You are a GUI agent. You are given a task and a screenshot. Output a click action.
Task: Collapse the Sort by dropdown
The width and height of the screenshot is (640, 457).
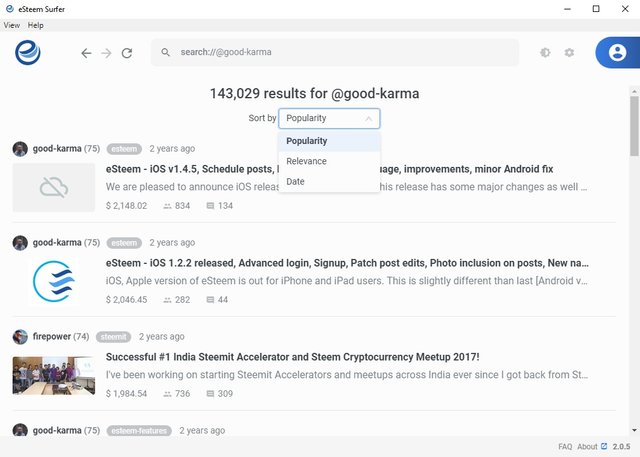tap(329, 118)
